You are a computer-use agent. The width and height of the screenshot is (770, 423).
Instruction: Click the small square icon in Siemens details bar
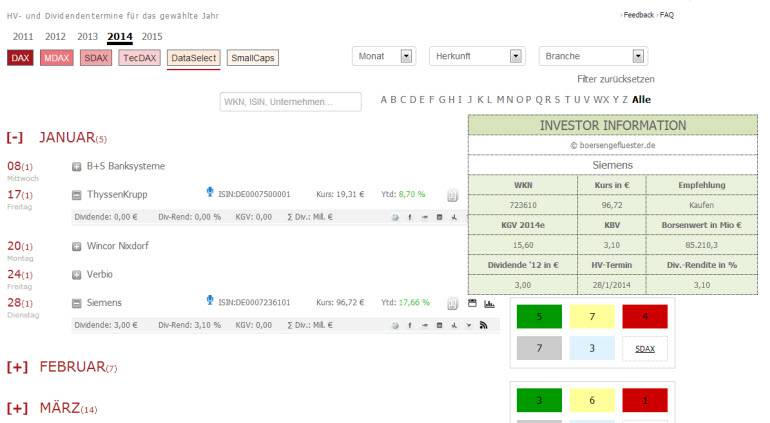[x=440, y=325]
